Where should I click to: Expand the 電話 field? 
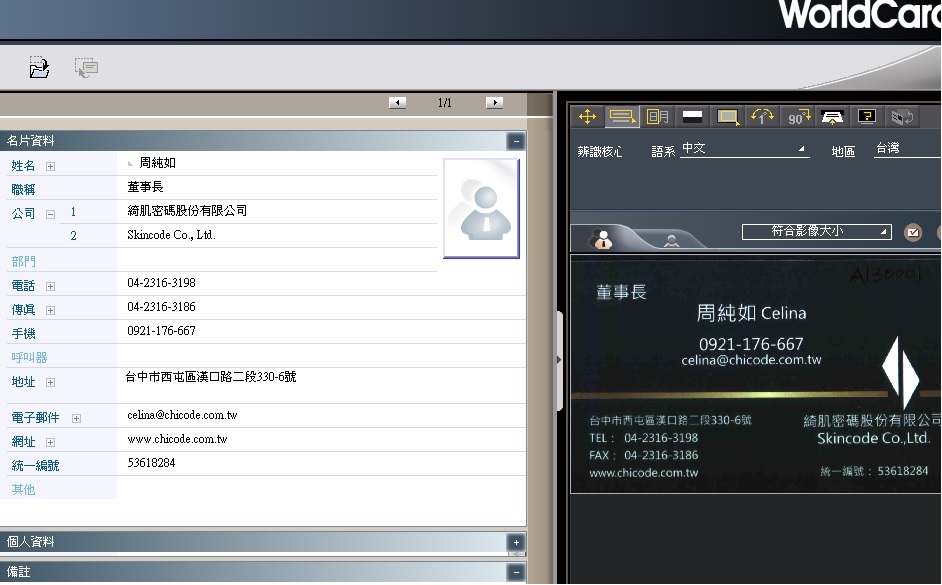pos(50,286)
